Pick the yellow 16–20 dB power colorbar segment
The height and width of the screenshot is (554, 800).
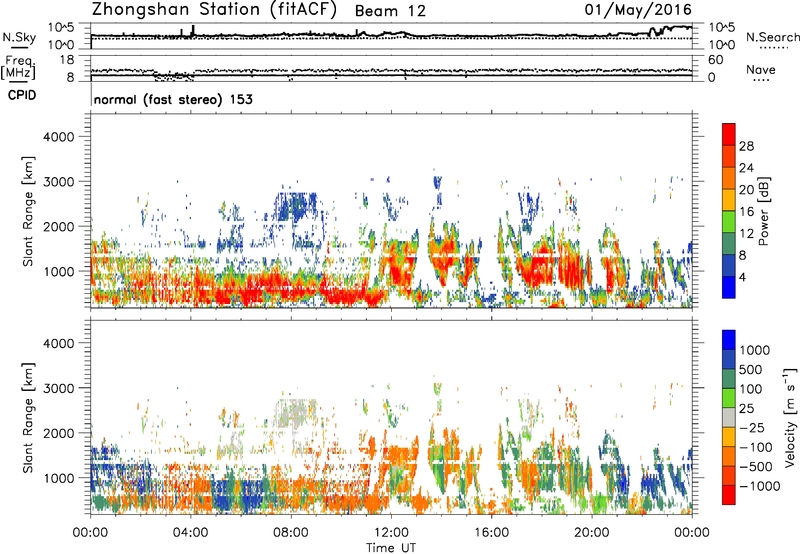coord(729,200)
